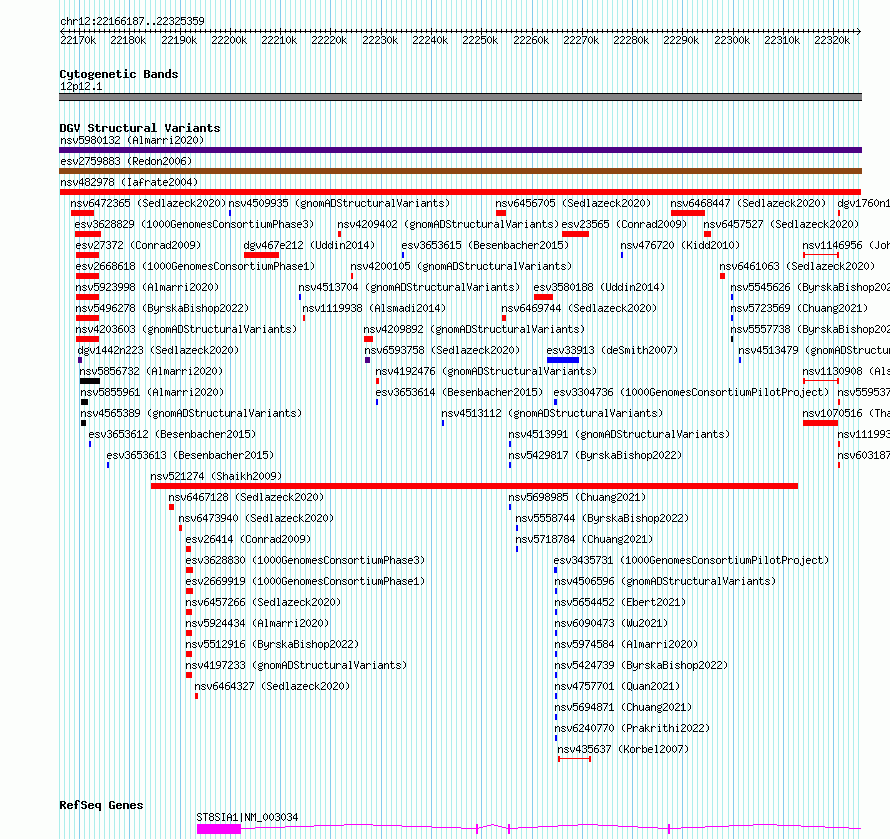Open esv26414 (Conrad2009) label
Viewport: 890px width, 839px height.
pos(249,539)
